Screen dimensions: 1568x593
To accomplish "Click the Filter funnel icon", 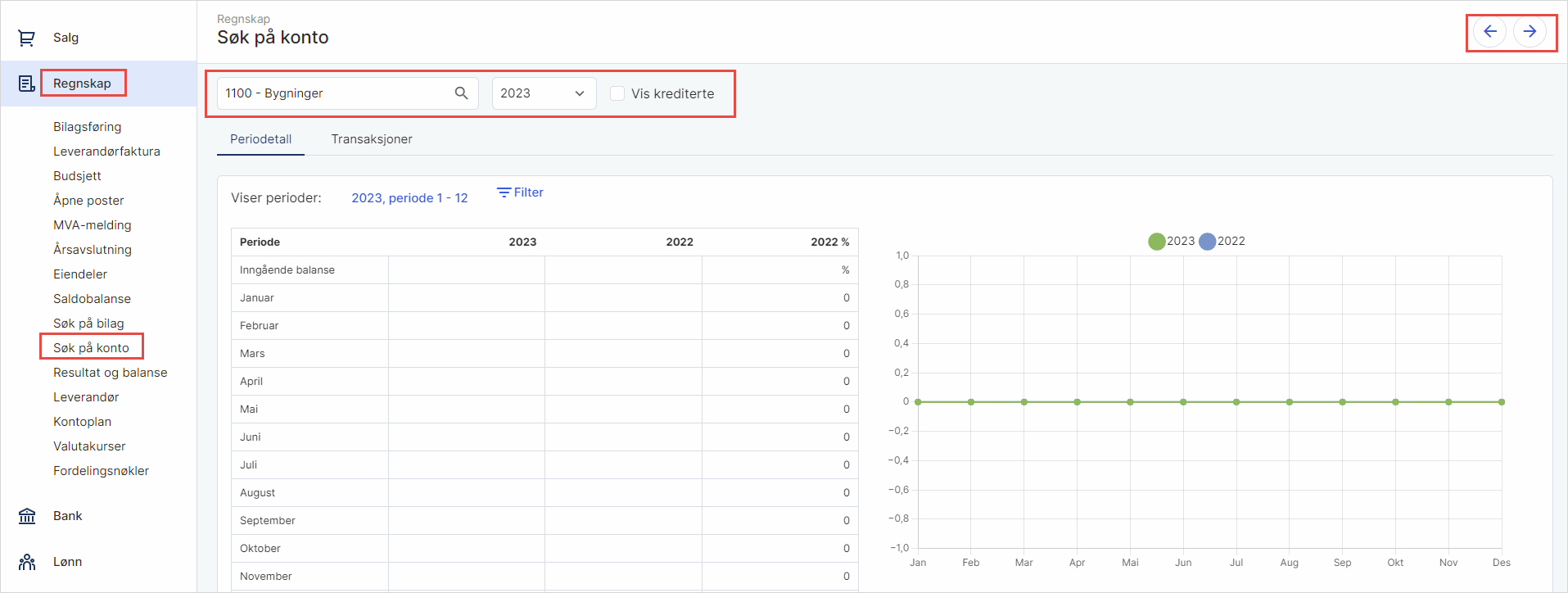I will (x=504, y=192).
